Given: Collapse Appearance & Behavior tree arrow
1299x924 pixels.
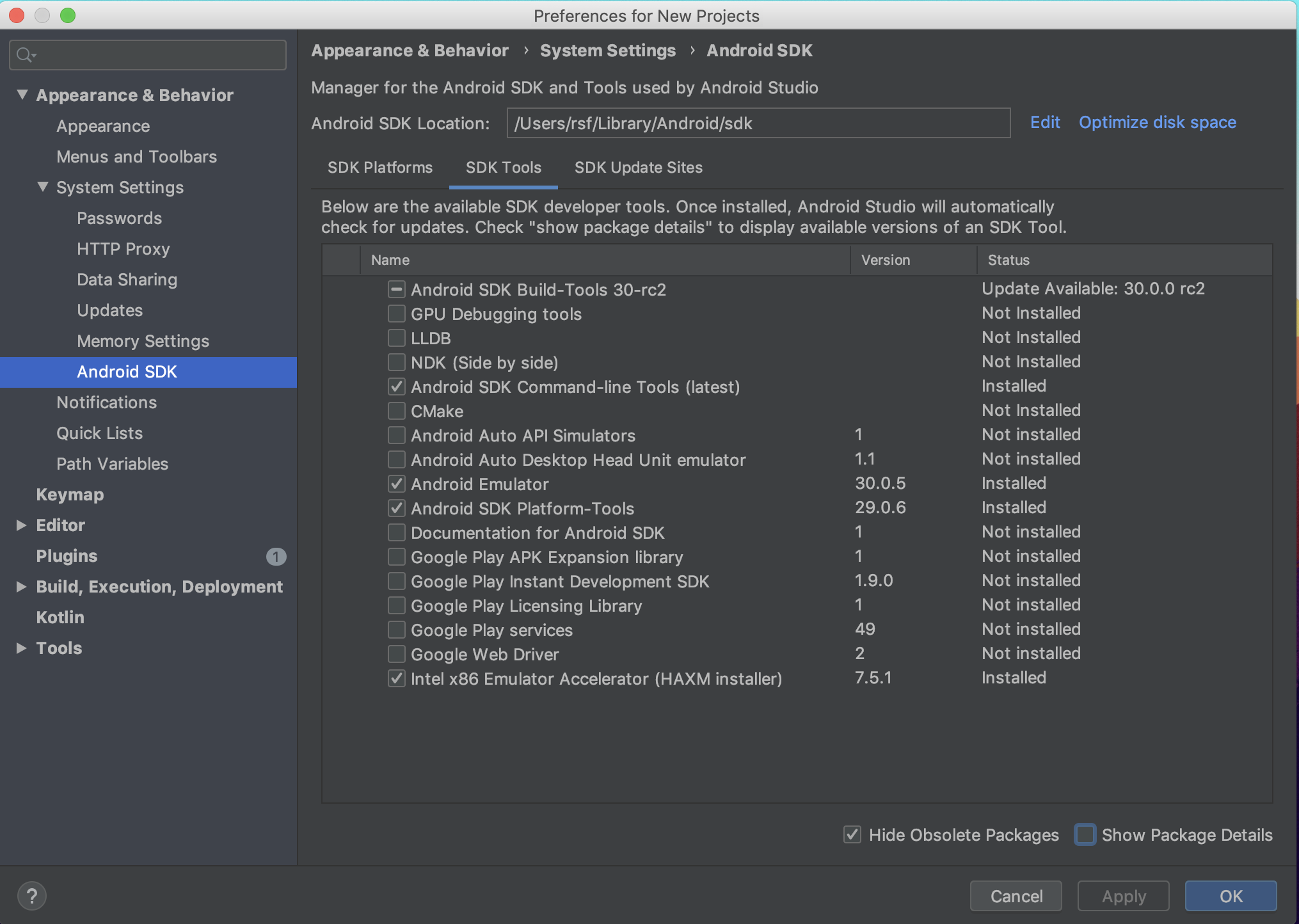Looking at the screenshot, I should pyautogui.click(x=22, y=95).
